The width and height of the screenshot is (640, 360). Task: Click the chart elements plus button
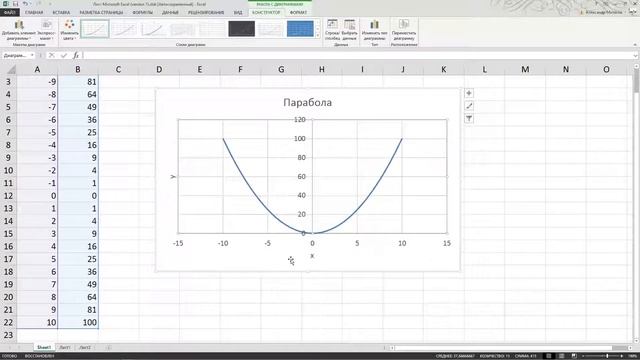469,93
